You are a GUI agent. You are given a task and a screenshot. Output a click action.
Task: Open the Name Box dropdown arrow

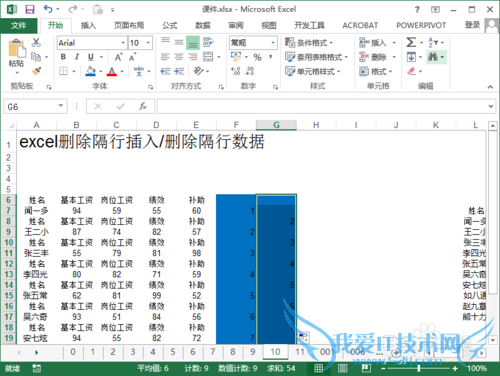[61, 106]
